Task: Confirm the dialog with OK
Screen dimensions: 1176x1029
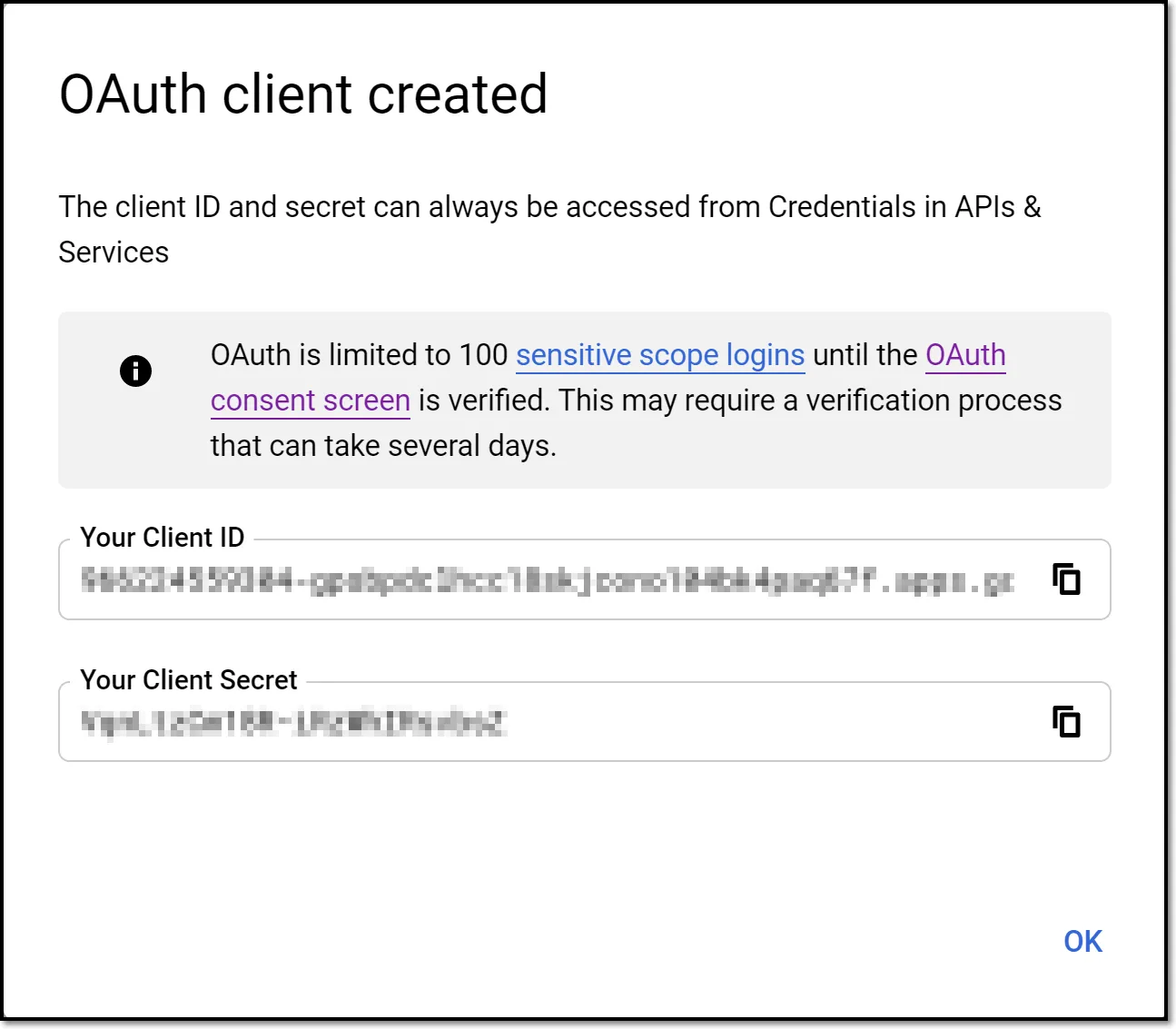Action: 1082,942
